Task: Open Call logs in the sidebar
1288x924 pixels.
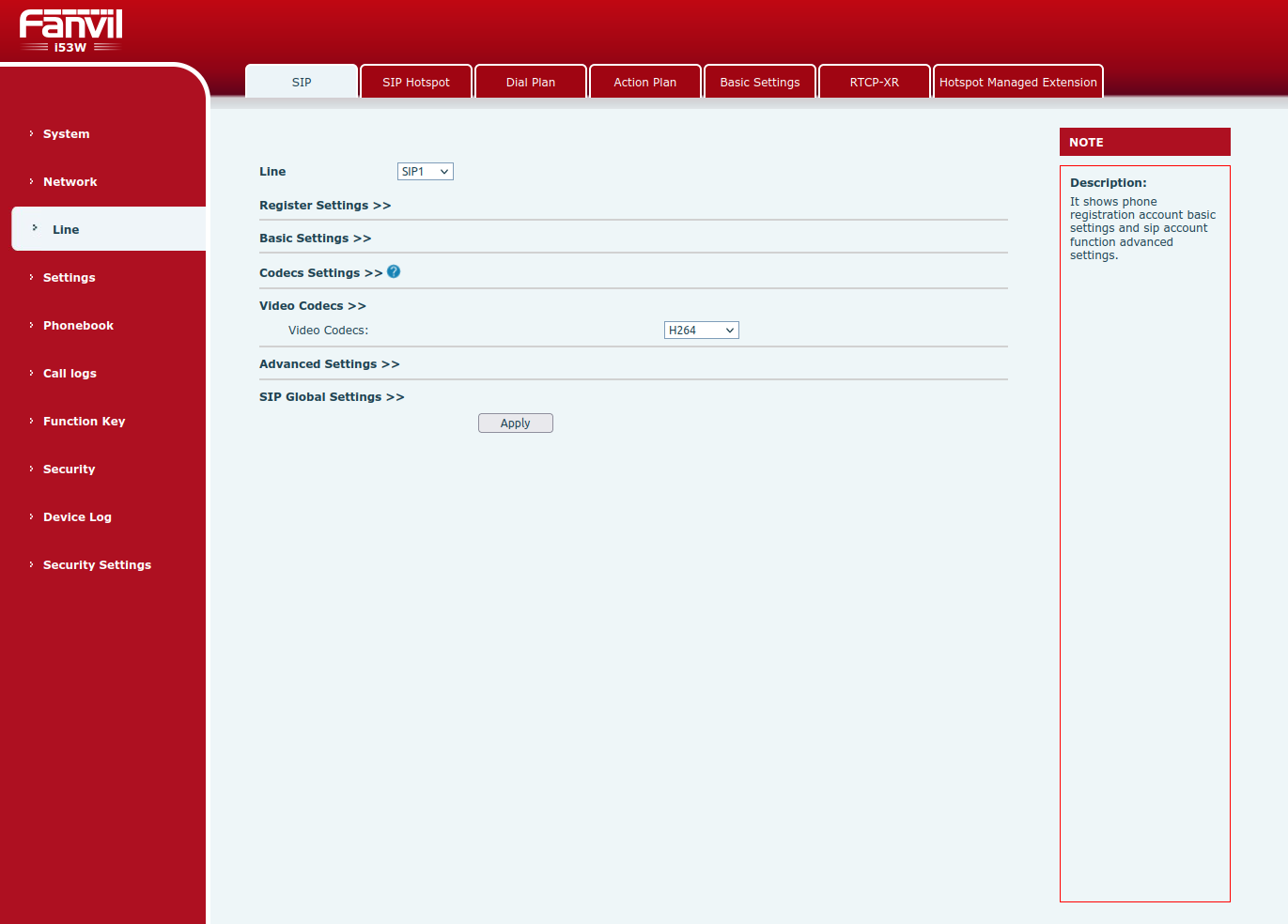Action: [70, 374]
